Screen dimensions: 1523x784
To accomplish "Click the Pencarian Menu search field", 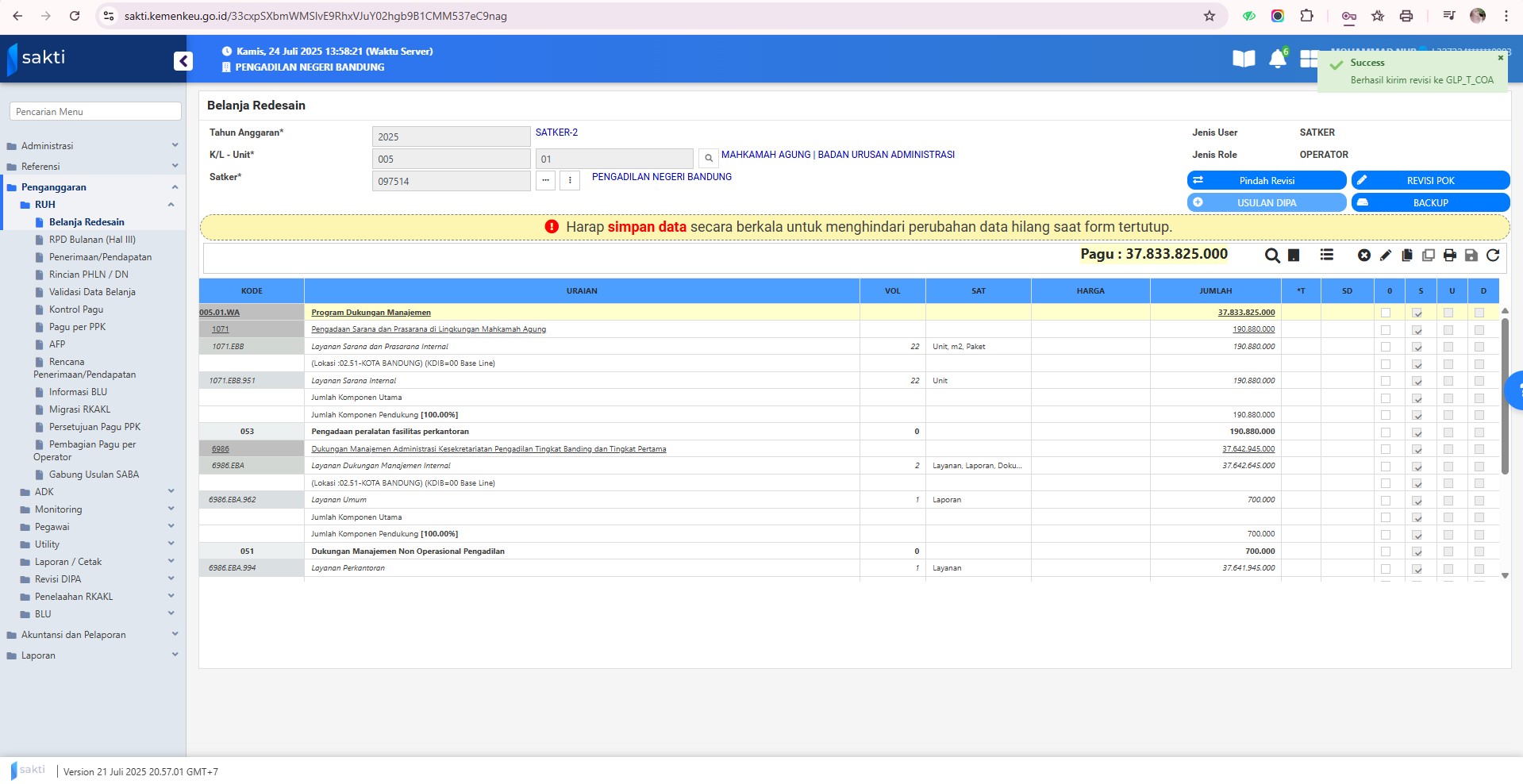I will click(x=95, y=112).
